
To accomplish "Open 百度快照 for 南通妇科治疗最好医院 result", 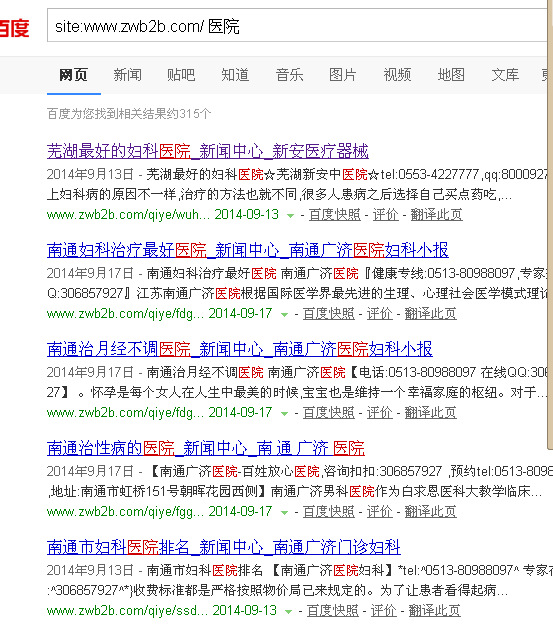I will click(x=329, y=314).
